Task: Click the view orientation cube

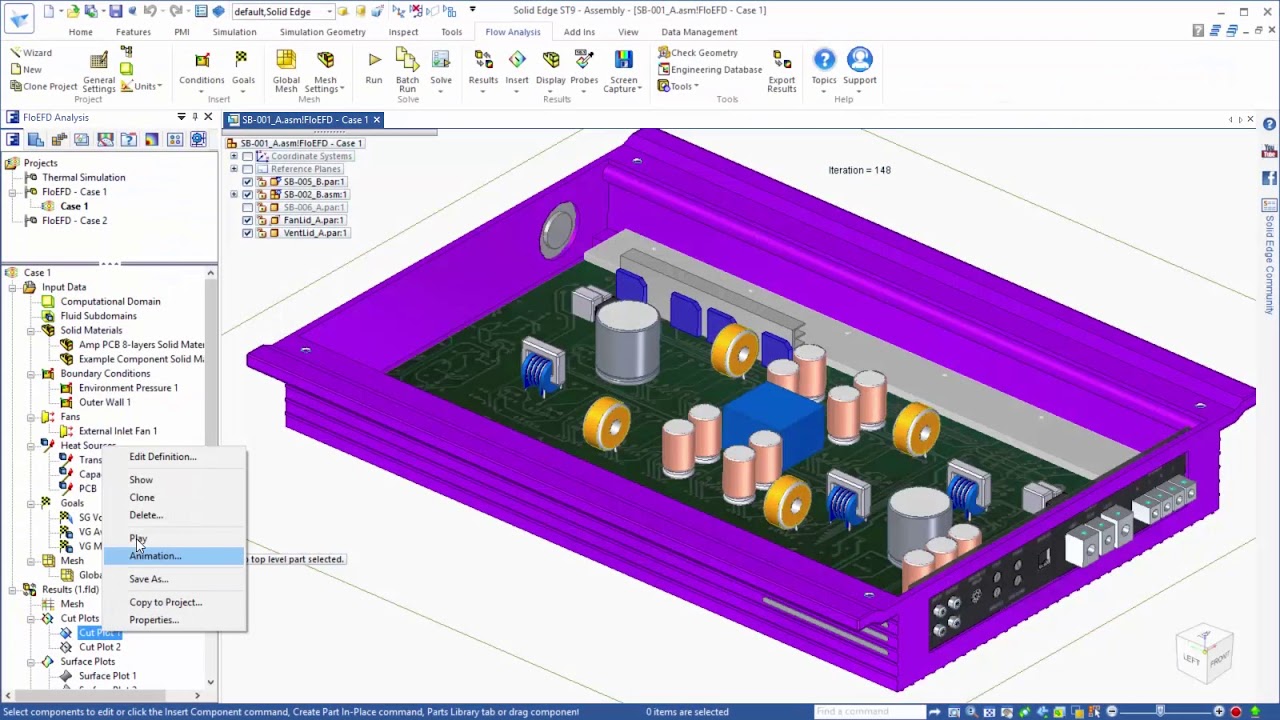Action: point(1204,654)
